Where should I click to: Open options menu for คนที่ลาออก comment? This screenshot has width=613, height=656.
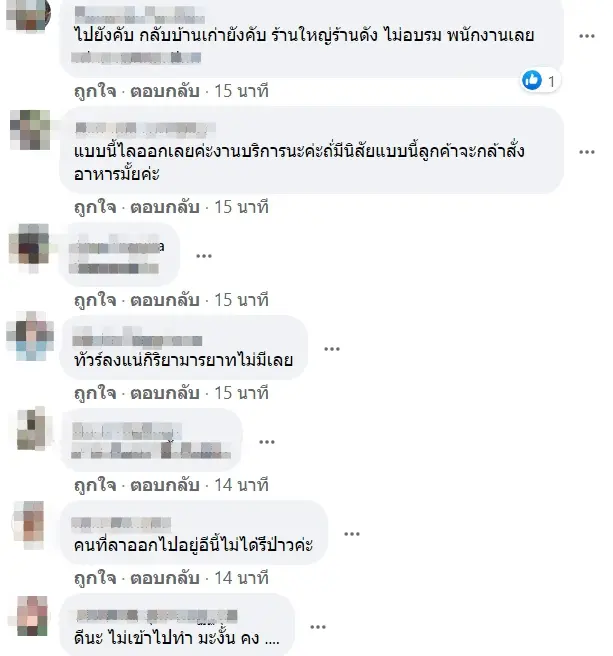pyautogui.click(x=352, y=534)
